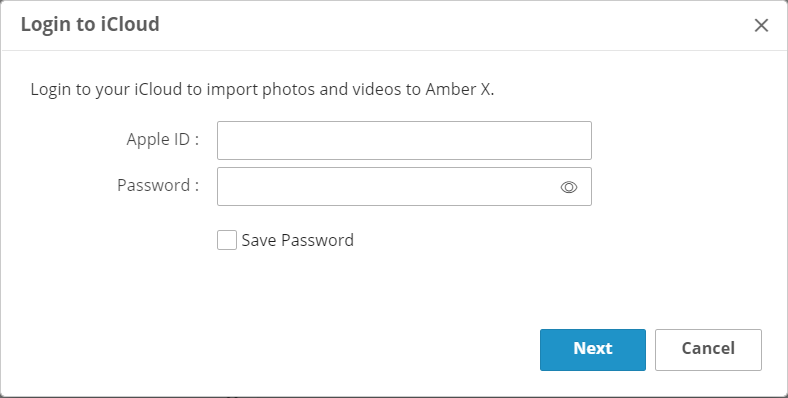The width and height of the screenshot is (788, 398).
Task: Tick the Save Password checkbox
Action: (227, 240)
